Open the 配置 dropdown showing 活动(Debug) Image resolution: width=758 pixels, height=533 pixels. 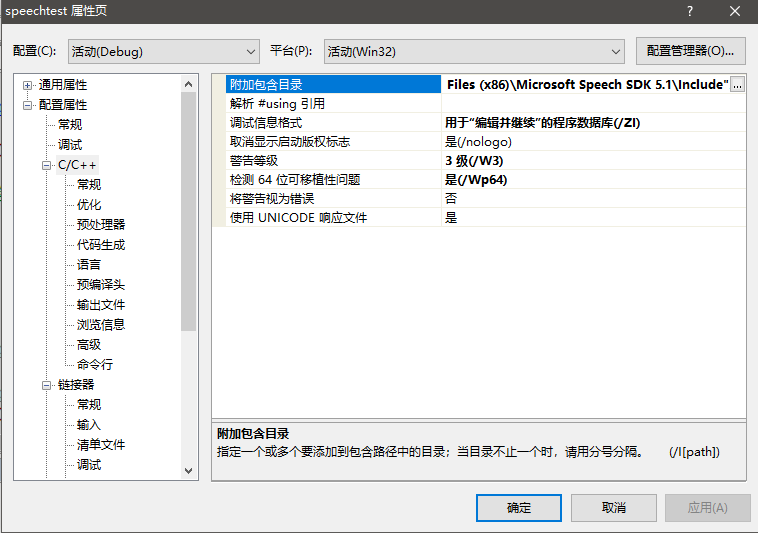pos(164,51)
